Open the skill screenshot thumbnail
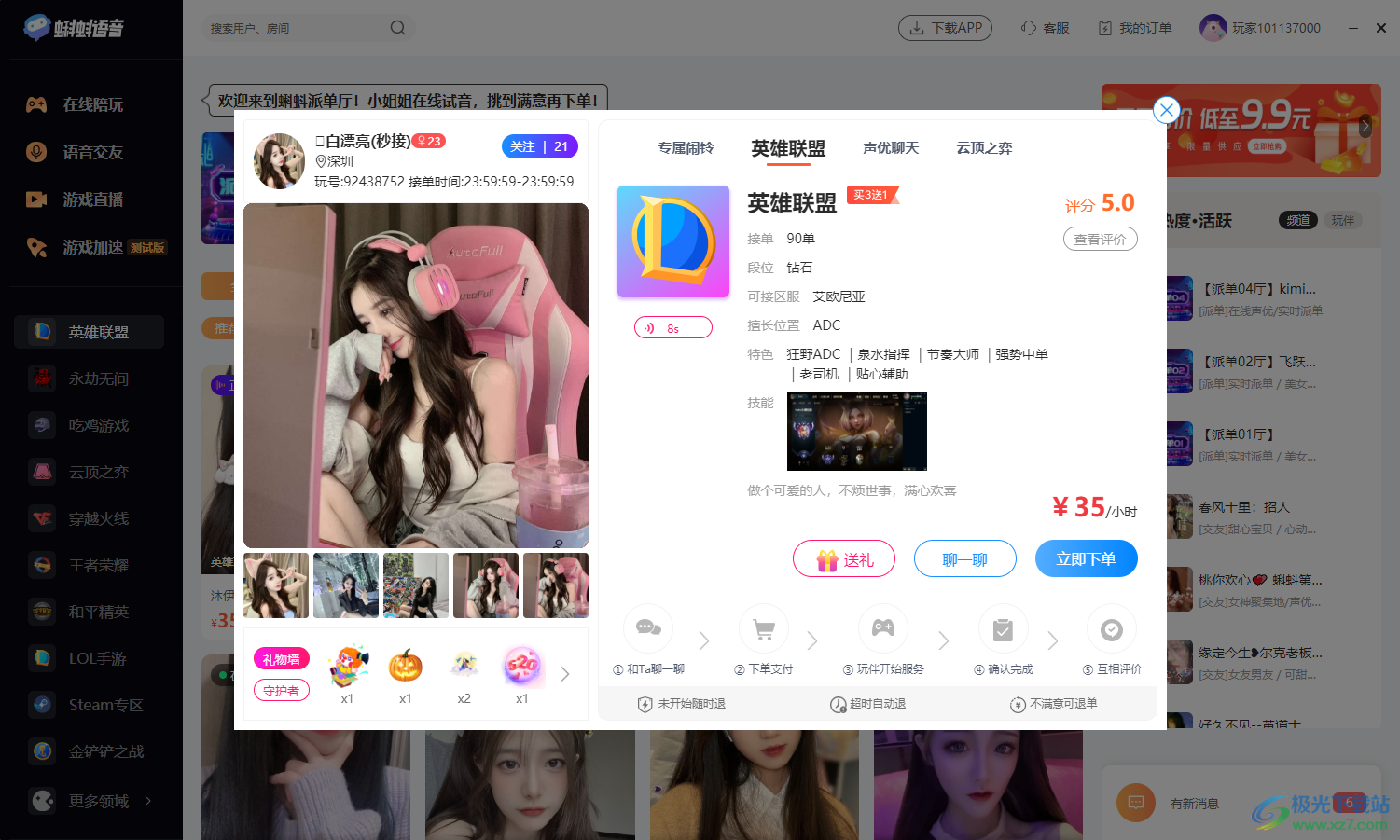1400x840 pixels. 857,432
